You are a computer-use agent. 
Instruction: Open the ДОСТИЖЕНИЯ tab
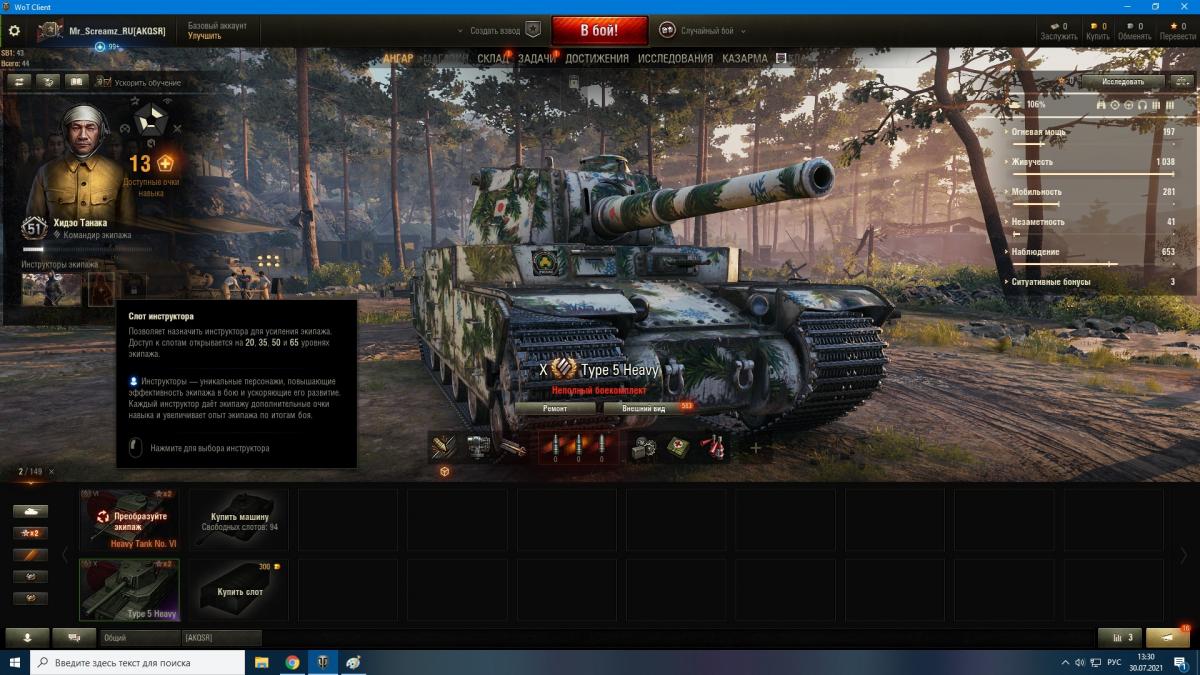pos(597,58)
